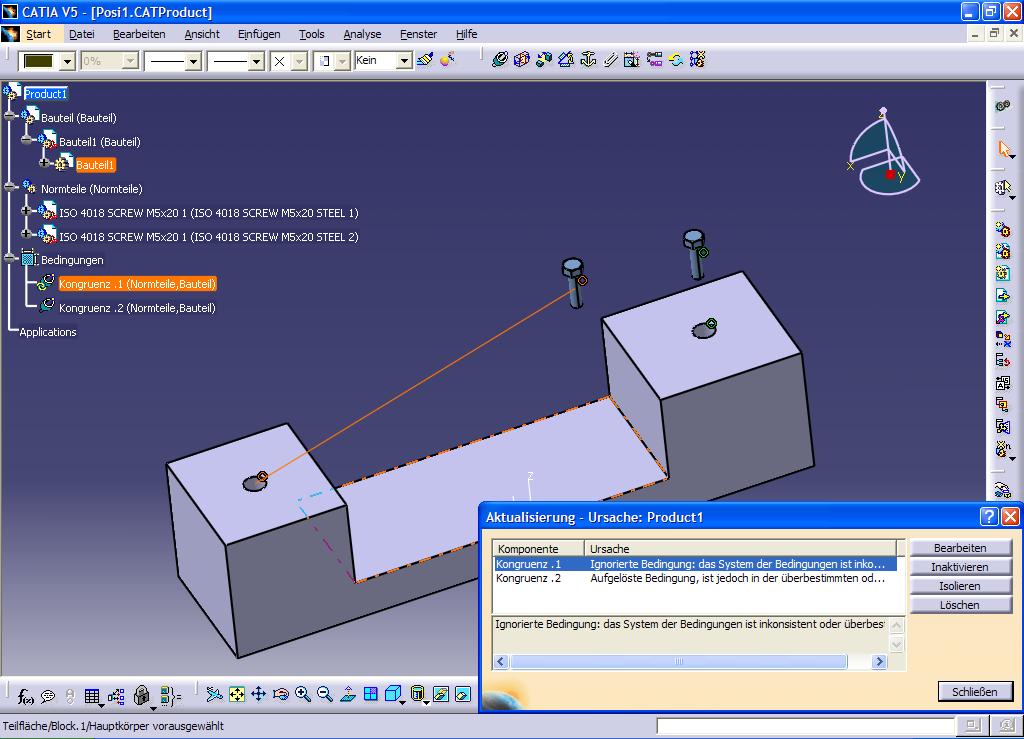Click the dark fill color swatch

point(39,61)
